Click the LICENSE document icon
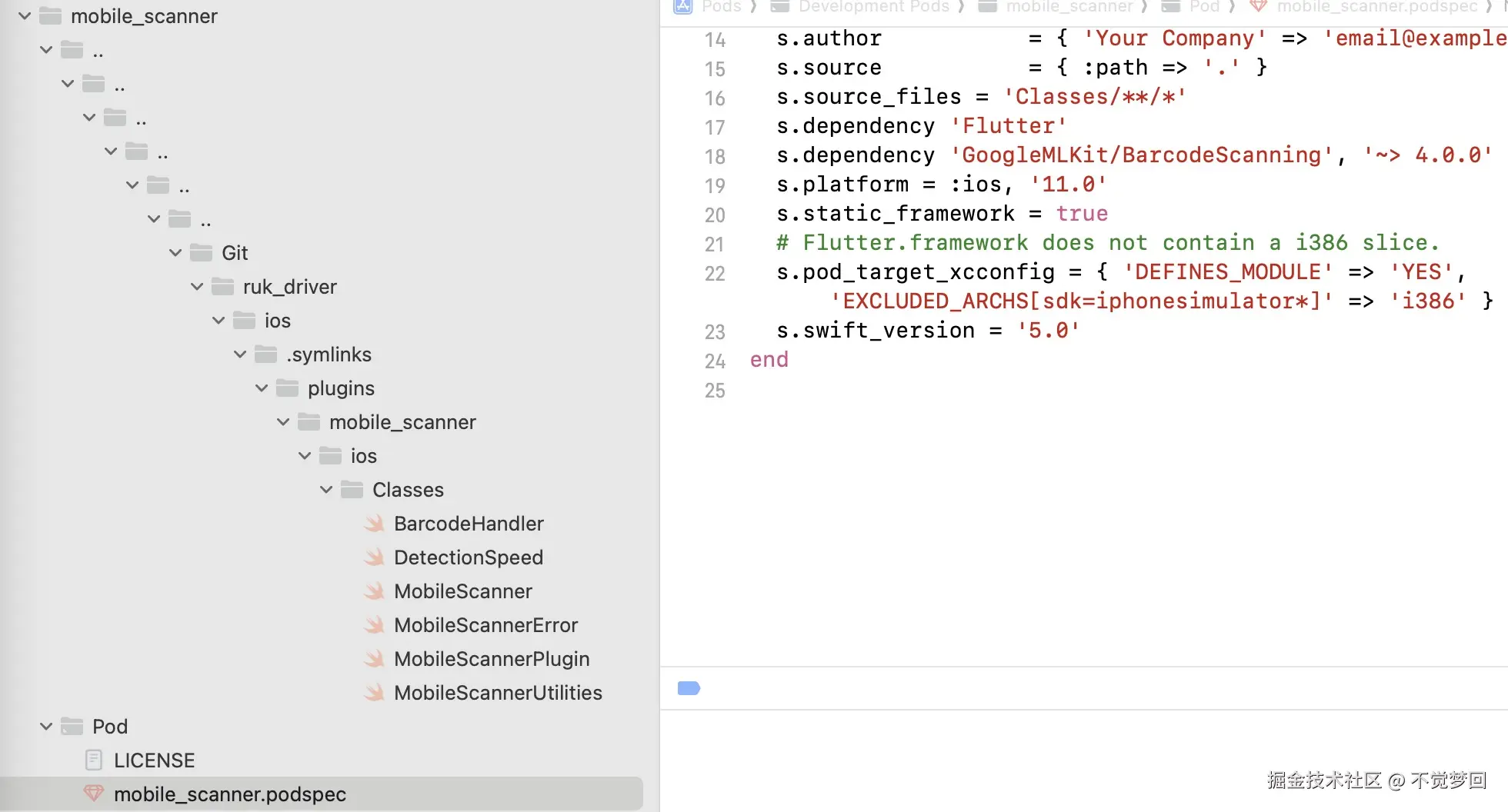This screenshot has height=812, width=1508. tap(94, 760)
